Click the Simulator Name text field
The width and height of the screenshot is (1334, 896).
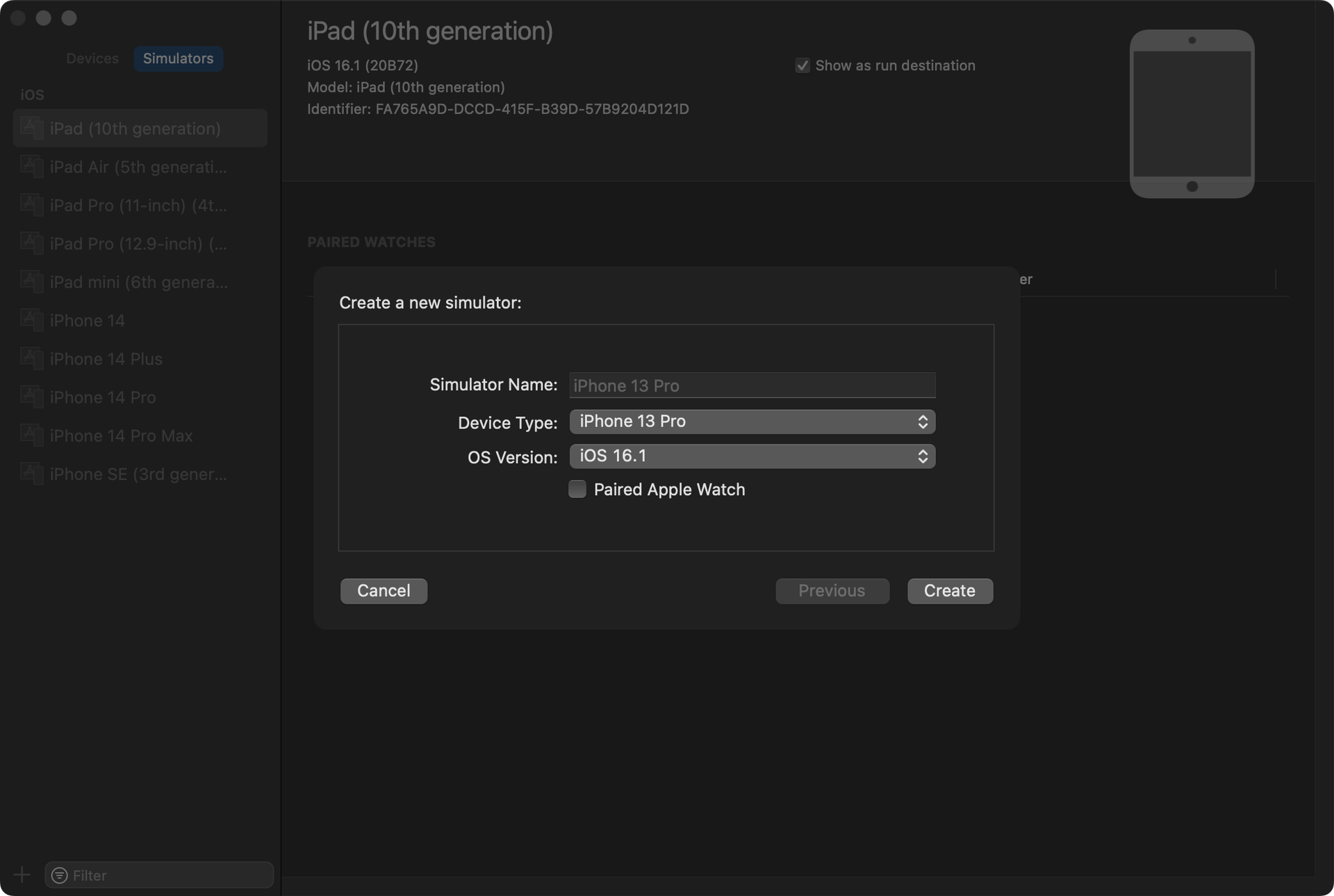pyautogui.click(x=752, y=385)
